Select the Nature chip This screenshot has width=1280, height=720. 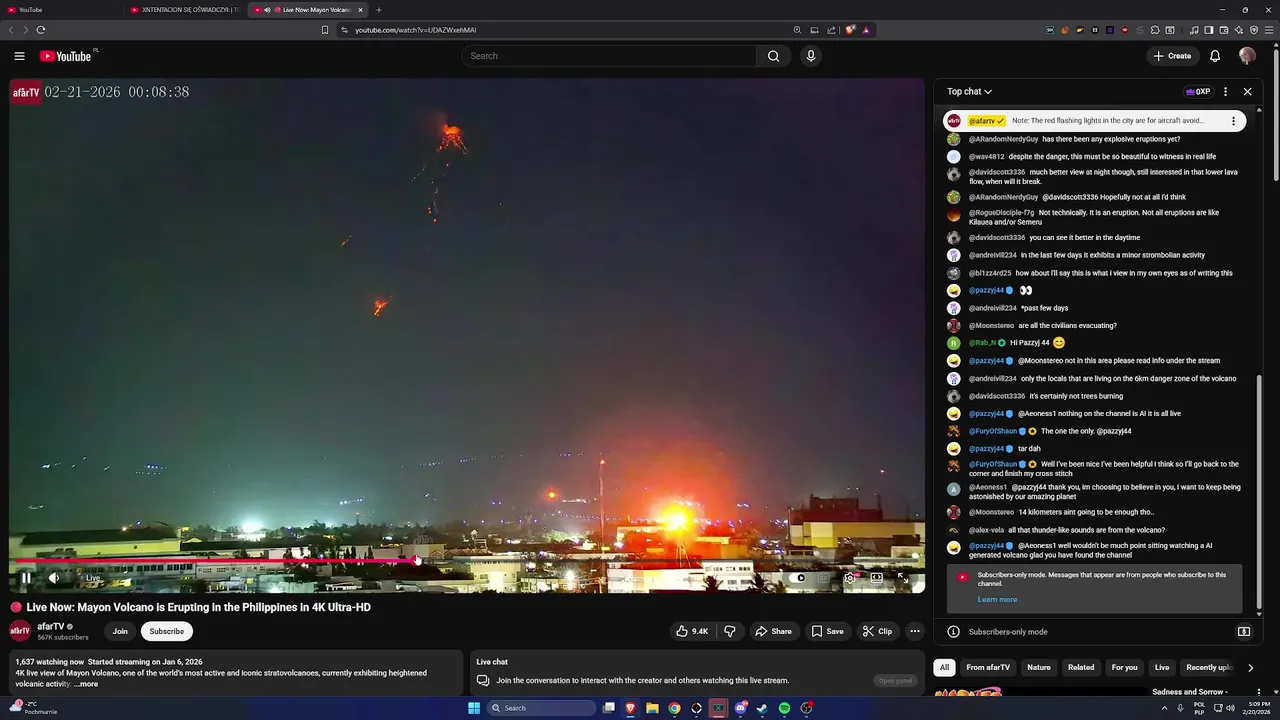1039,667
